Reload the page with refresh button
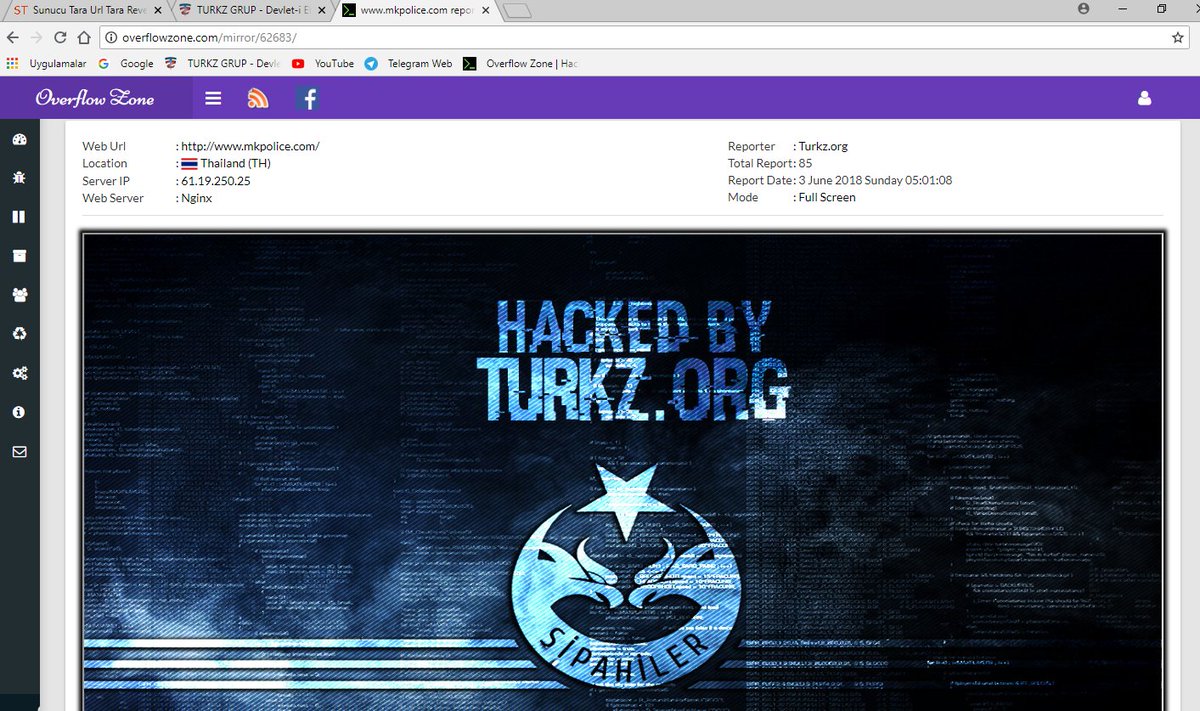 pyautogui.click(x=60, y=37)
